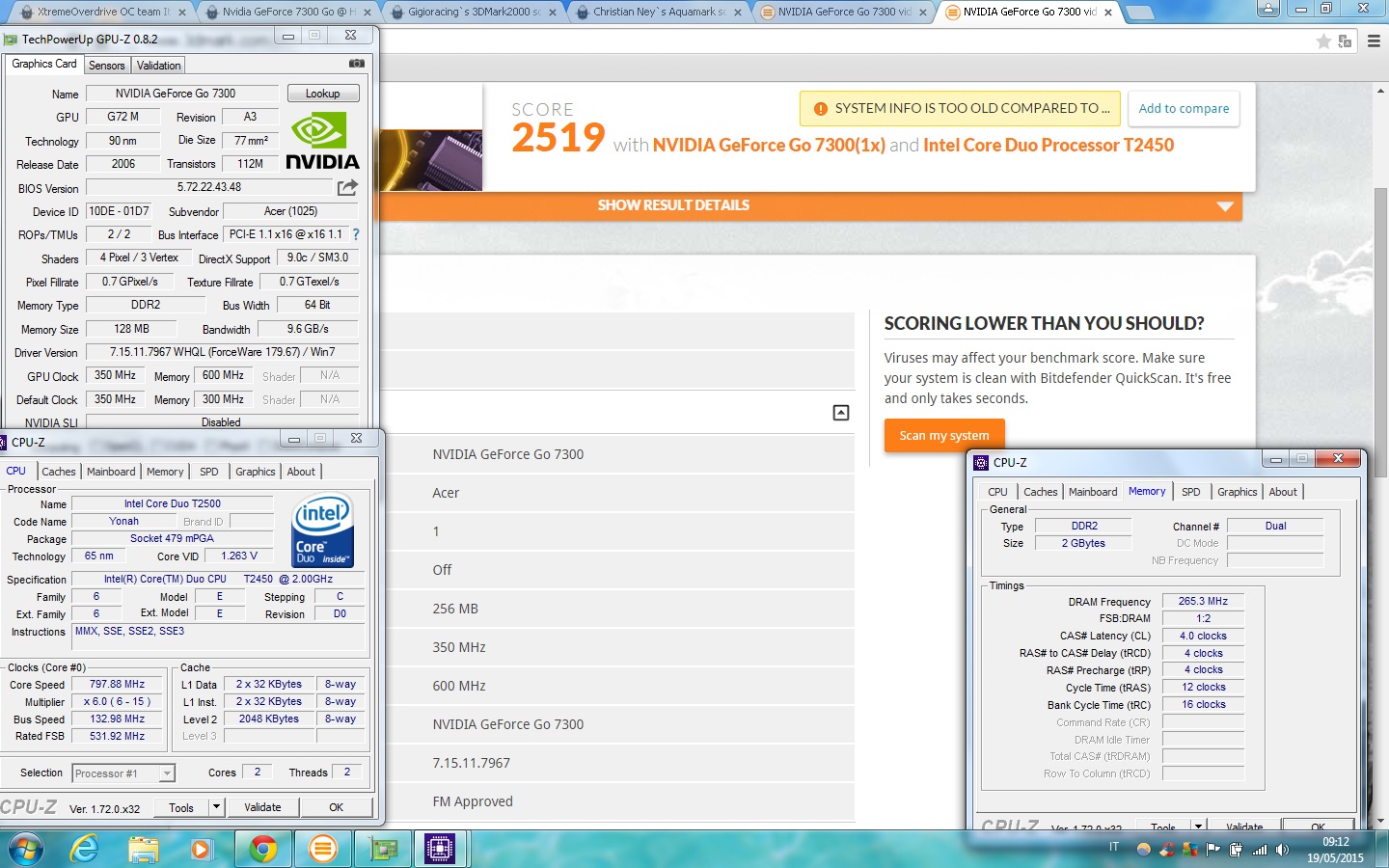
Task: Click the DRAM Frequency value 265.3 MHz
Action: [x=1203, y=601]
